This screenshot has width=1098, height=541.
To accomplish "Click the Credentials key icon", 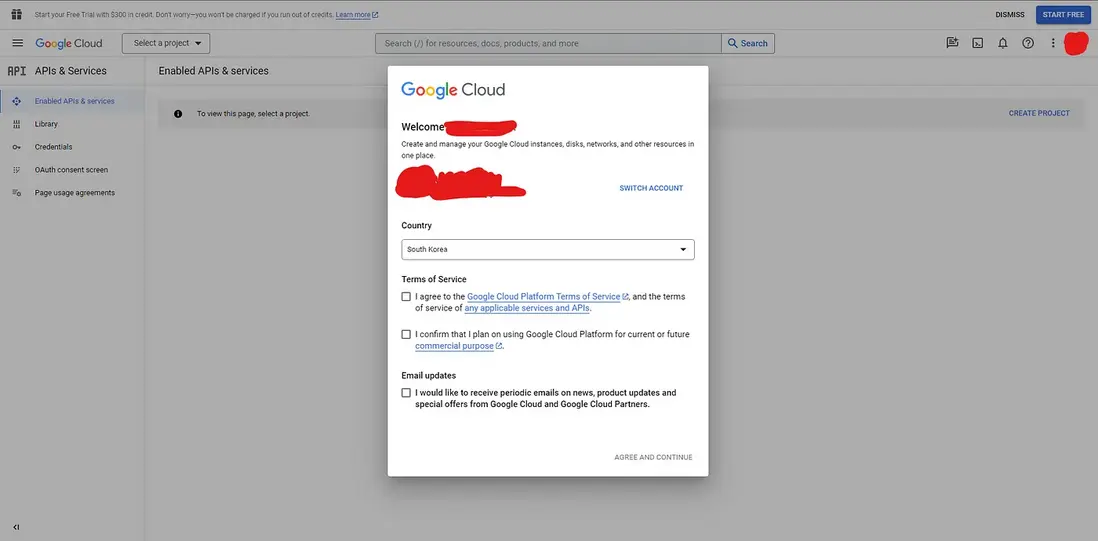I will click(x=17, y=147).
